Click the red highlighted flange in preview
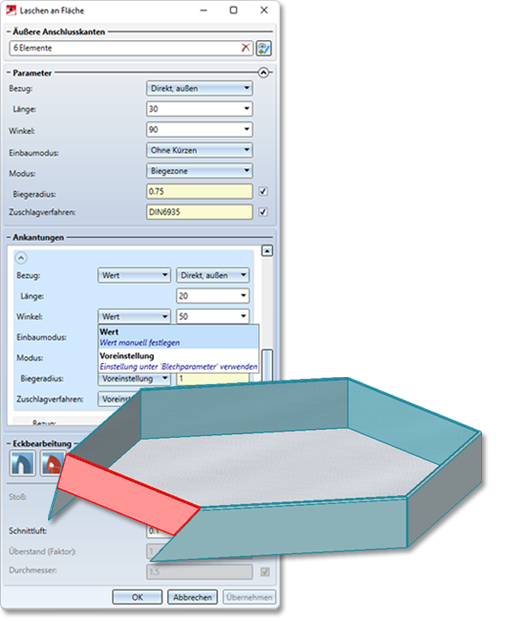The height and width of the screenshot is (622, 530). point(129,494)
